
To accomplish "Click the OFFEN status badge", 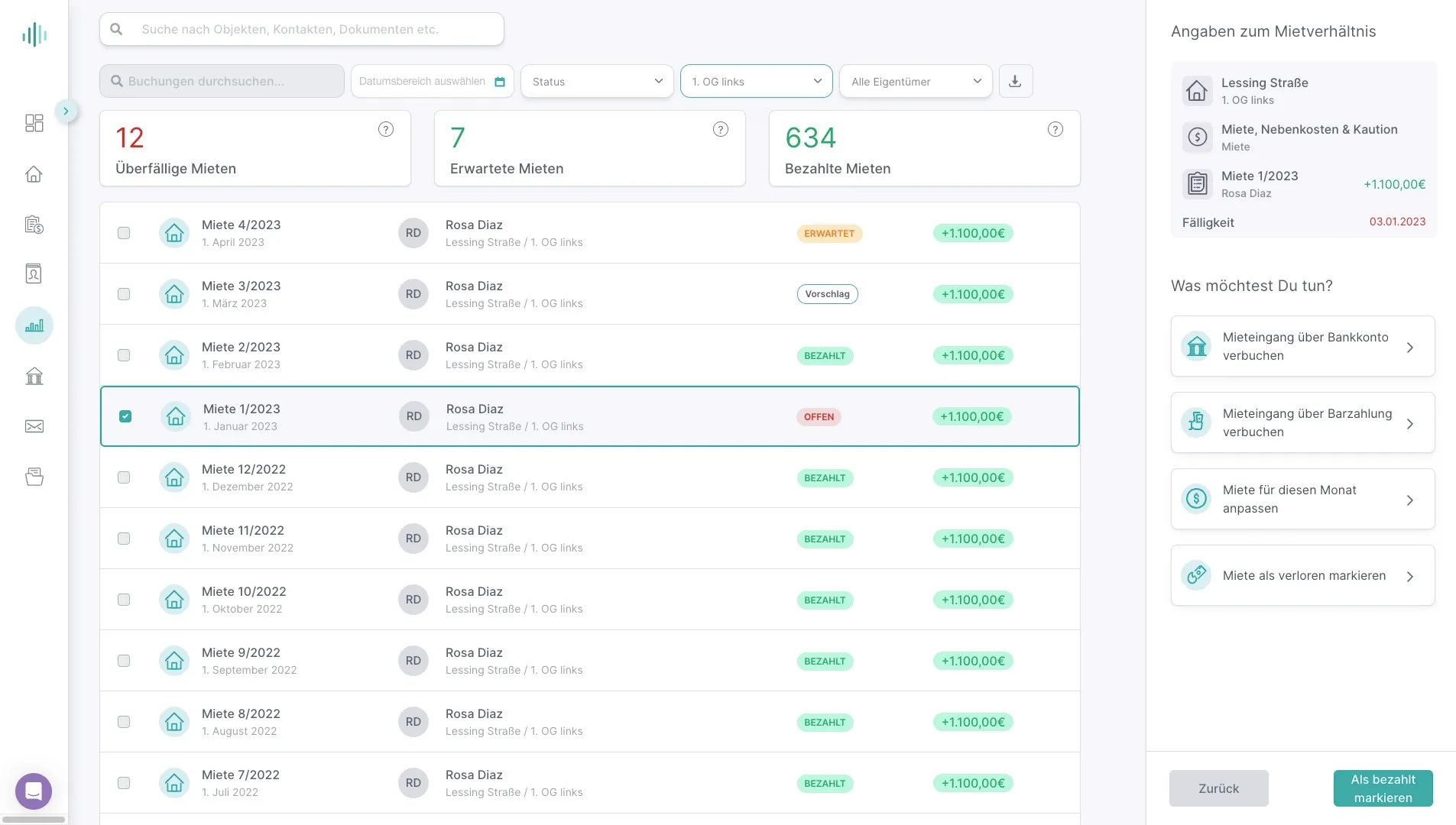I will pyautogui.click(x=819, y=417).
